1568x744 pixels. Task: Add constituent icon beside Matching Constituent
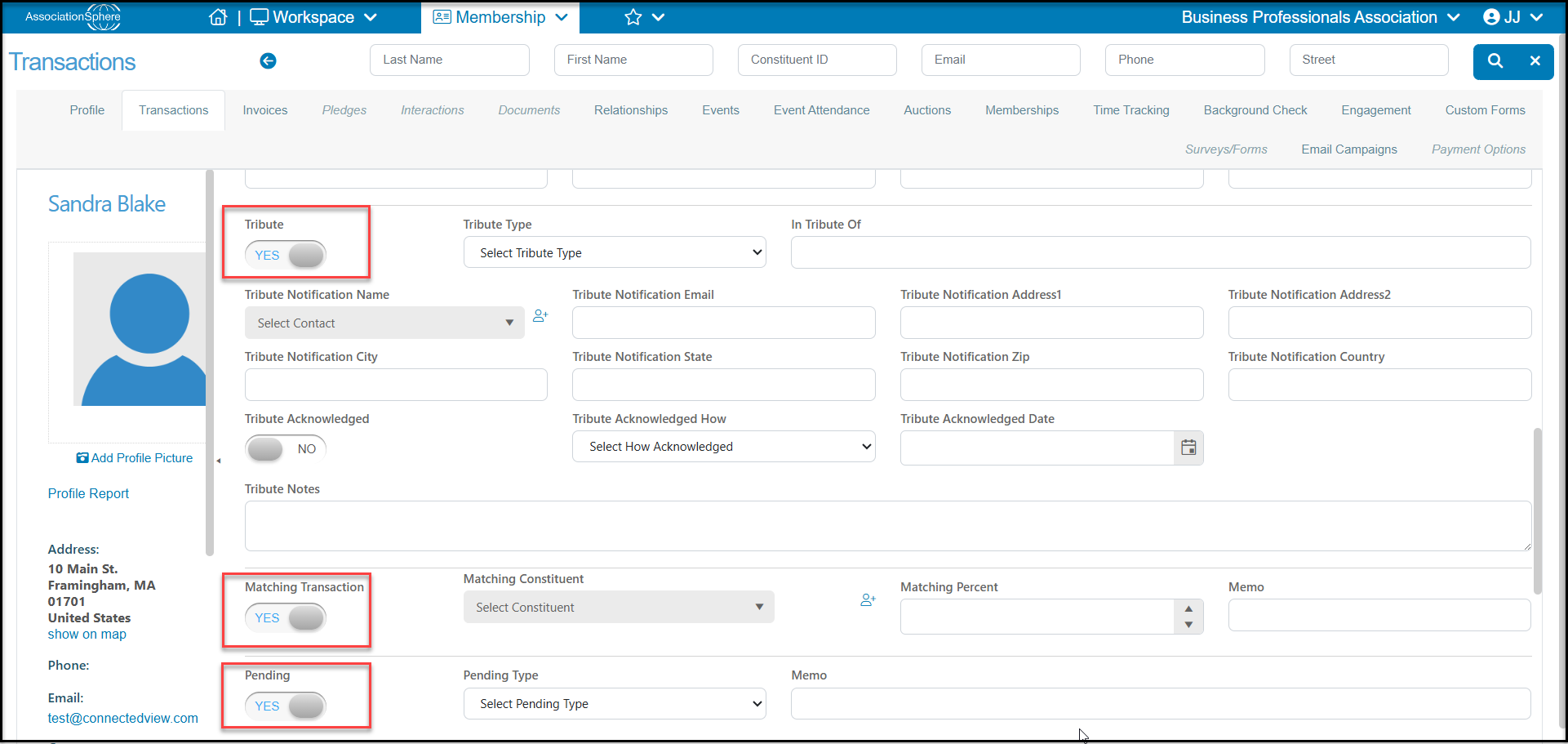(x=868, y=599)
